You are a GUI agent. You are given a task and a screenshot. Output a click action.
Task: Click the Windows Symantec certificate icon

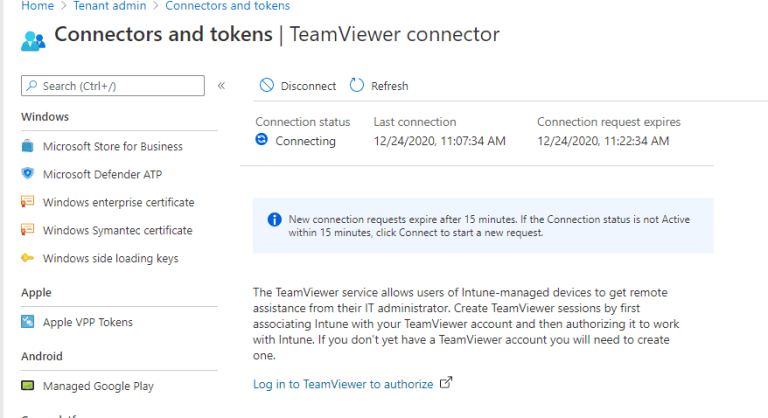[x=28, y=230]
